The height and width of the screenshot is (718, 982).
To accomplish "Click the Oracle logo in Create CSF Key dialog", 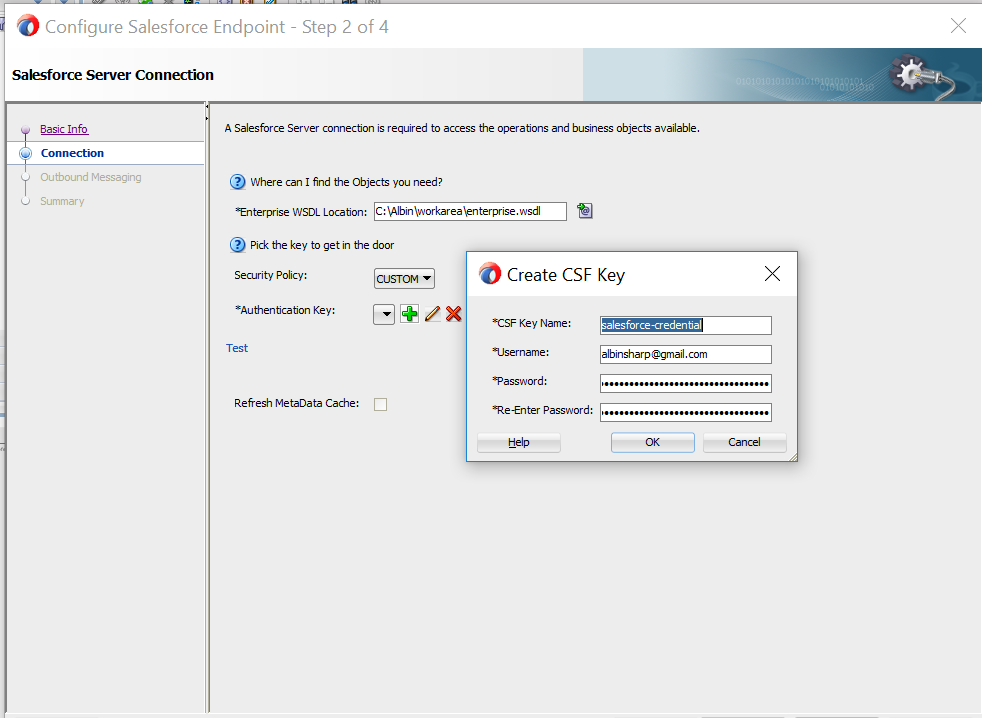I will [x=489, y=272].
